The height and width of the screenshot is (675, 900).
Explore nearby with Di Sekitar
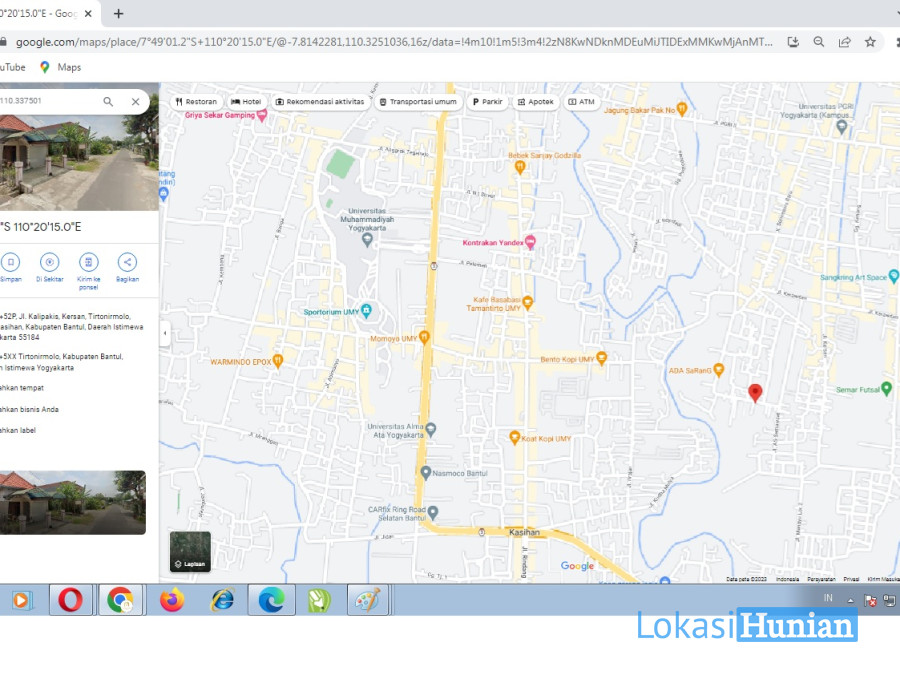click(50, 267)
